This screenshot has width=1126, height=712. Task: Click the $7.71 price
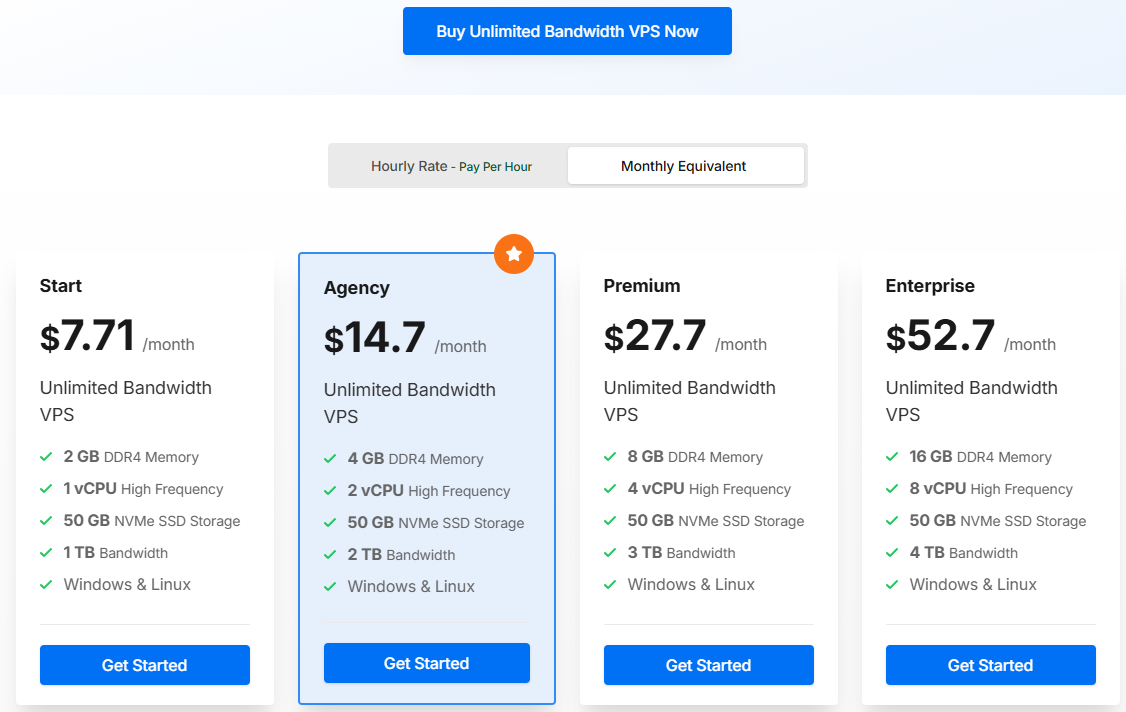tap(88, 336)
